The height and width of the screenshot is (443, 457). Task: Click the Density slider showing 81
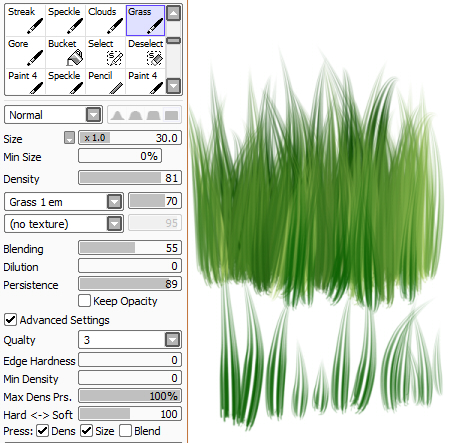pyautogui.click(x=130, y=178)
